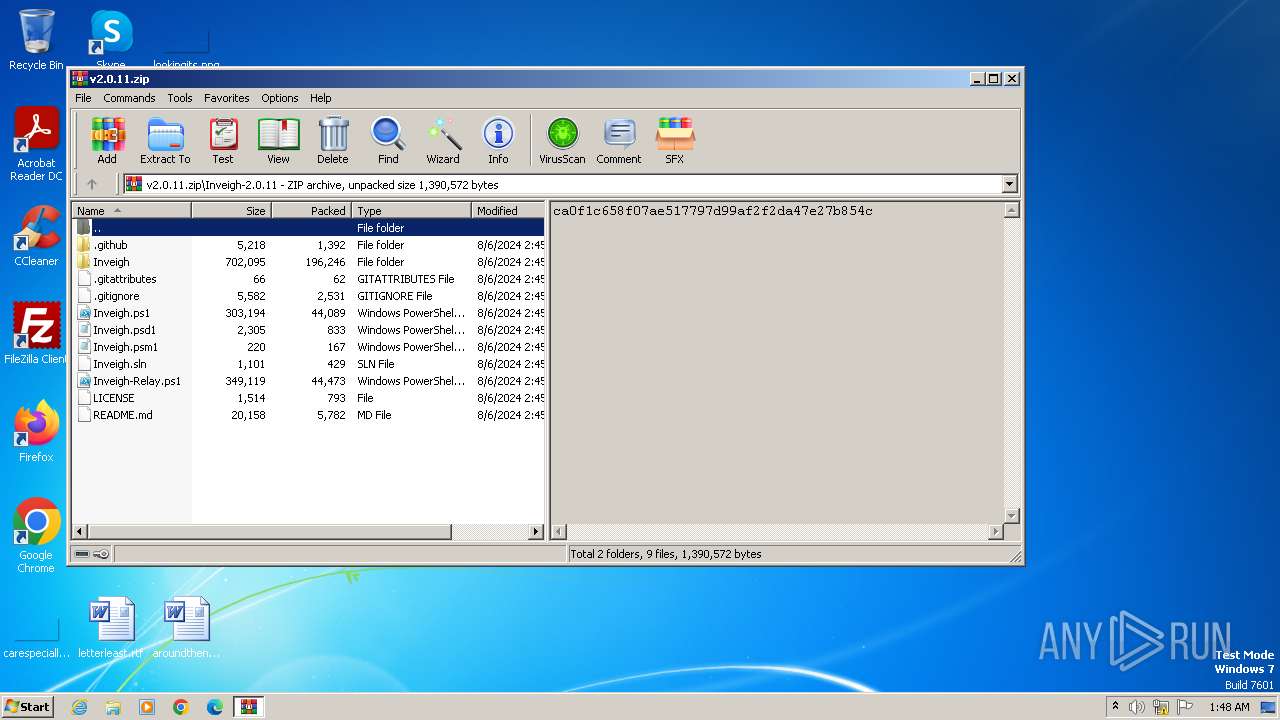Select the Inveigh.psm1 file
1280x720 pixels.
(x=309, y=347)
